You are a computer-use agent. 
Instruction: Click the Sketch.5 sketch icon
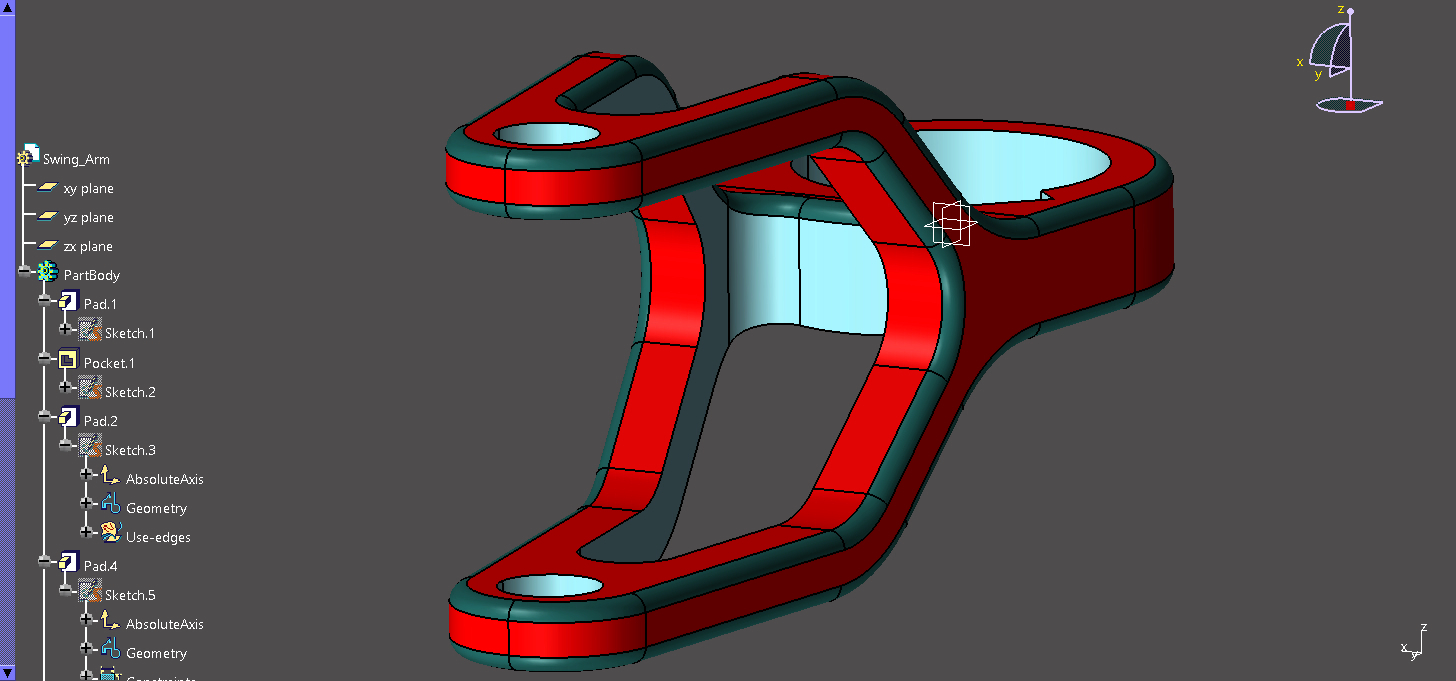(90, 592)
